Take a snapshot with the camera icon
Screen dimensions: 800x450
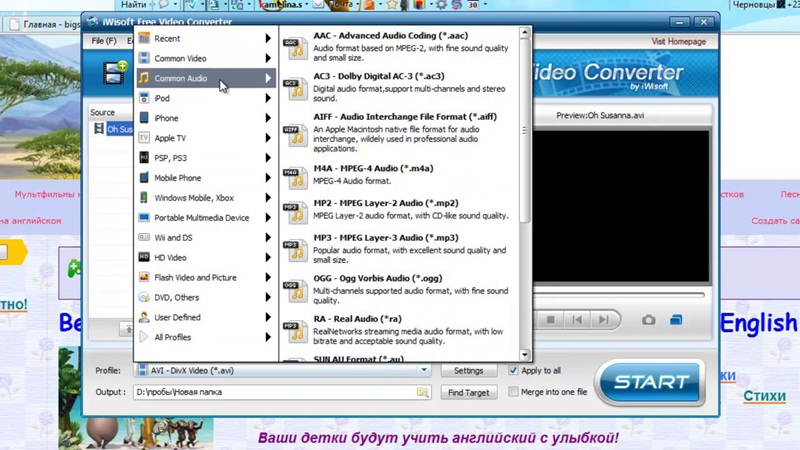(x=648, y=320)
